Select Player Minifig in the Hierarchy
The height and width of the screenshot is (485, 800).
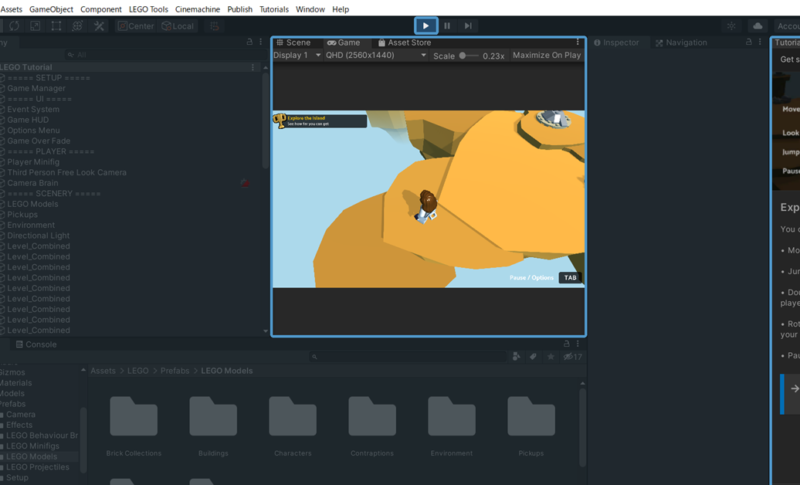pyautogui.click(x=33, y=162)
